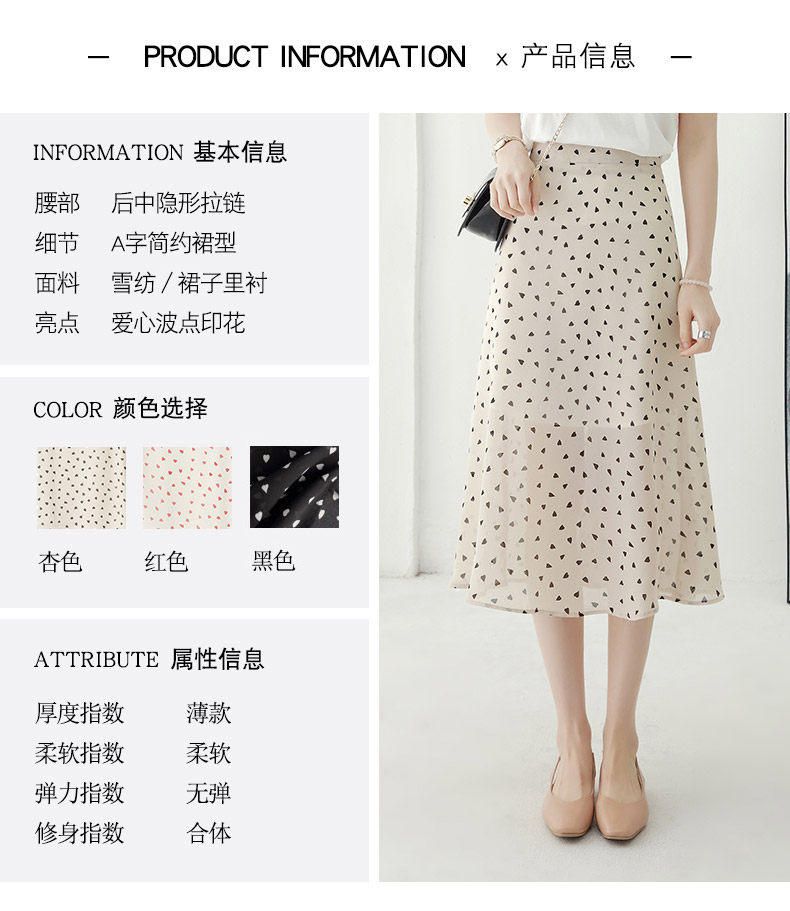
Task: Click the 后中隐形拉链 waist detail text
Action: (178, 203)
